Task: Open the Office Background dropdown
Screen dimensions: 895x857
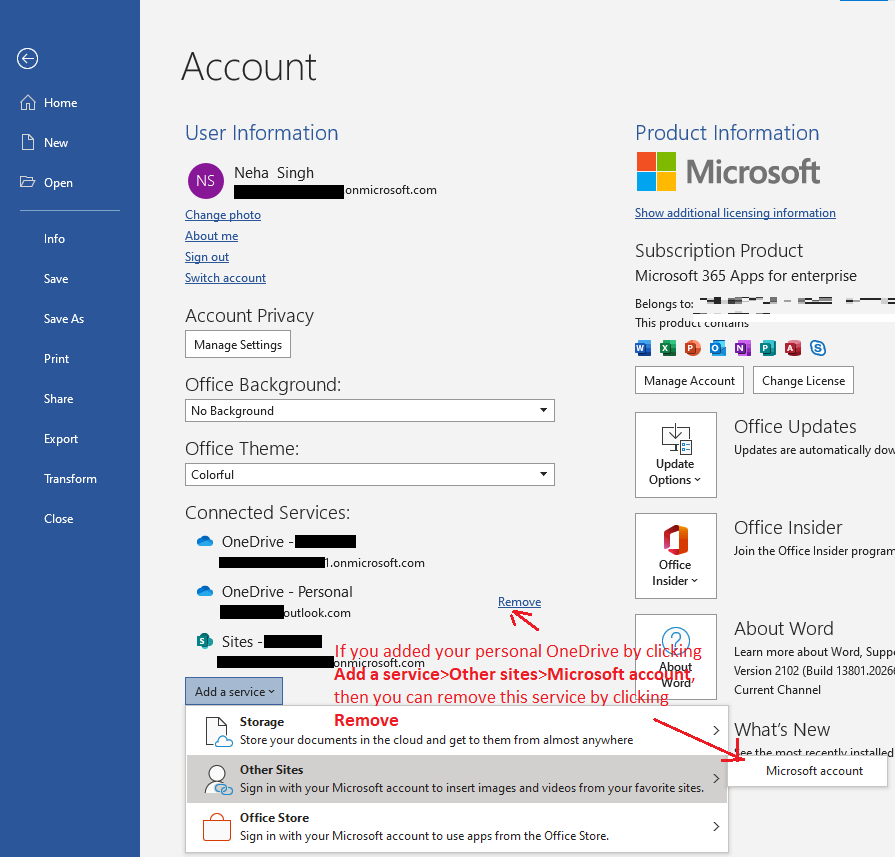Action: [x=370, y=411]
